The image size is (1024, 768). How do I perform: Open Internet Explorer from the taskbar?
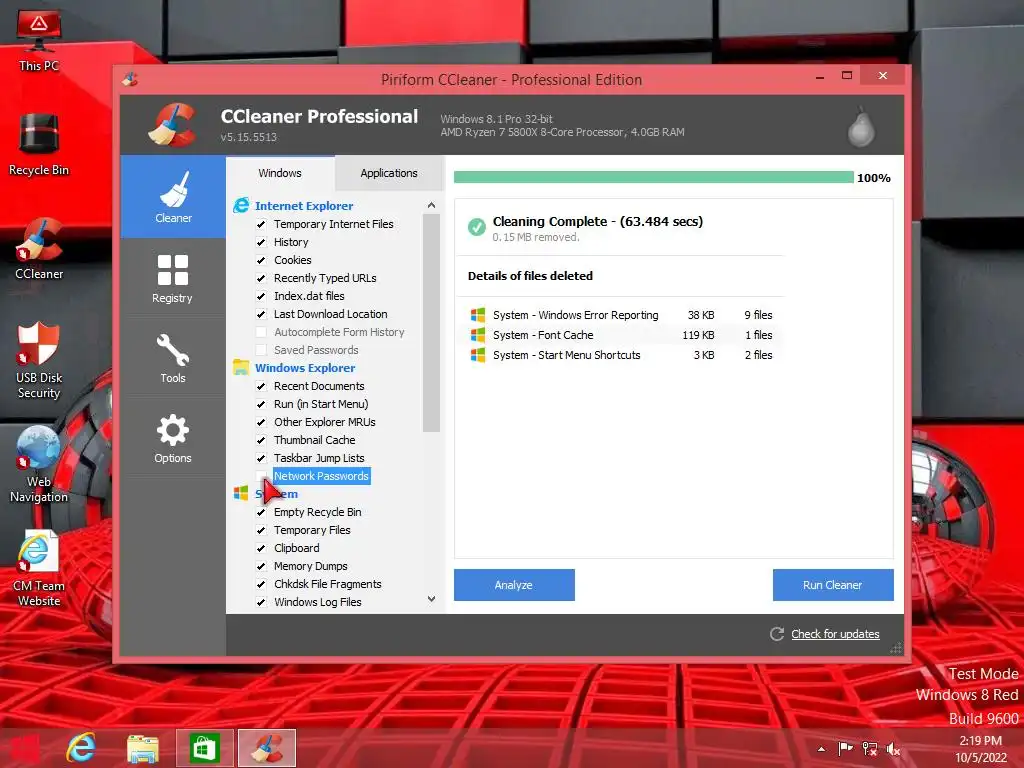(x=81, y=748)
